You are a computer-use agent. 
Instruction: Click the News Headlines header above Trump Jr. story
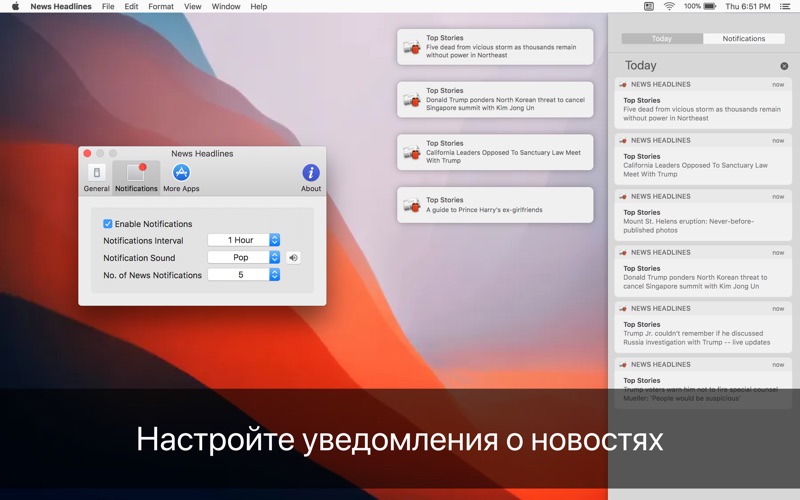click(703, 309)
